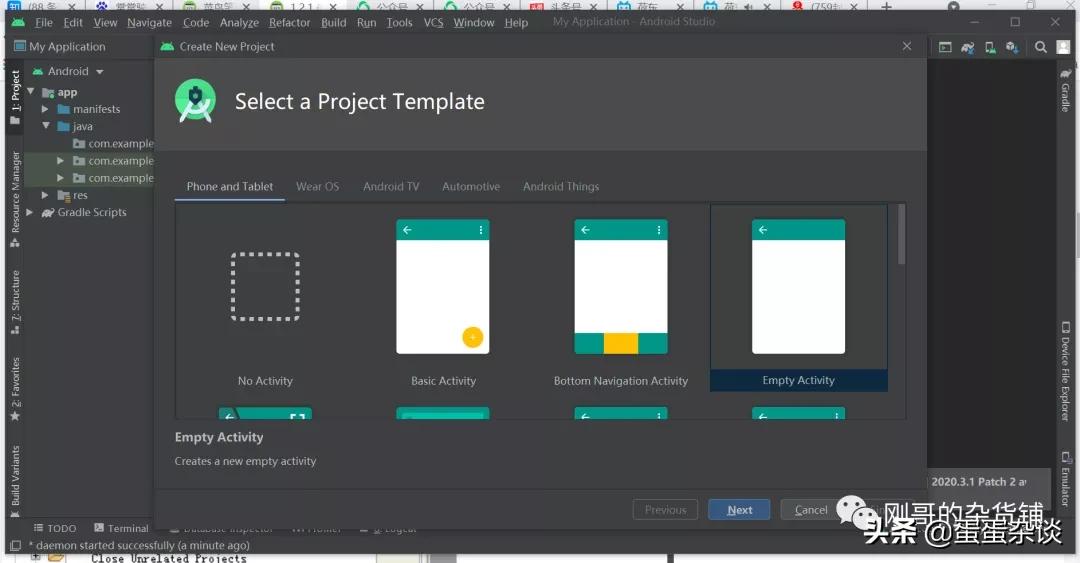The width and height of the screenshot is (1080, 563).
Task: Collapse the java folder
Action: (45, 127)
